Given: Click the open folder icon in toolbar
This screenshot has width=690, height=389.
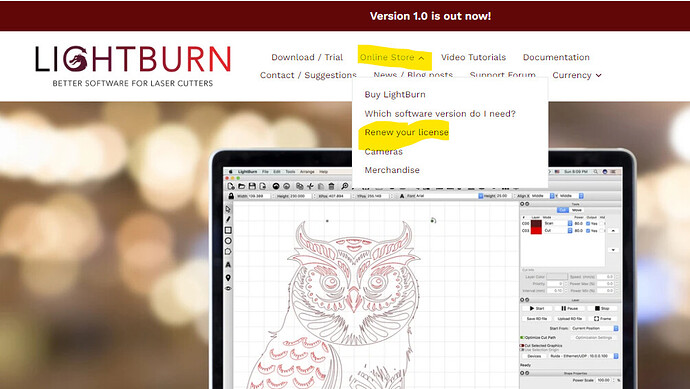Looking at the screenshot, I should point(241,186).
